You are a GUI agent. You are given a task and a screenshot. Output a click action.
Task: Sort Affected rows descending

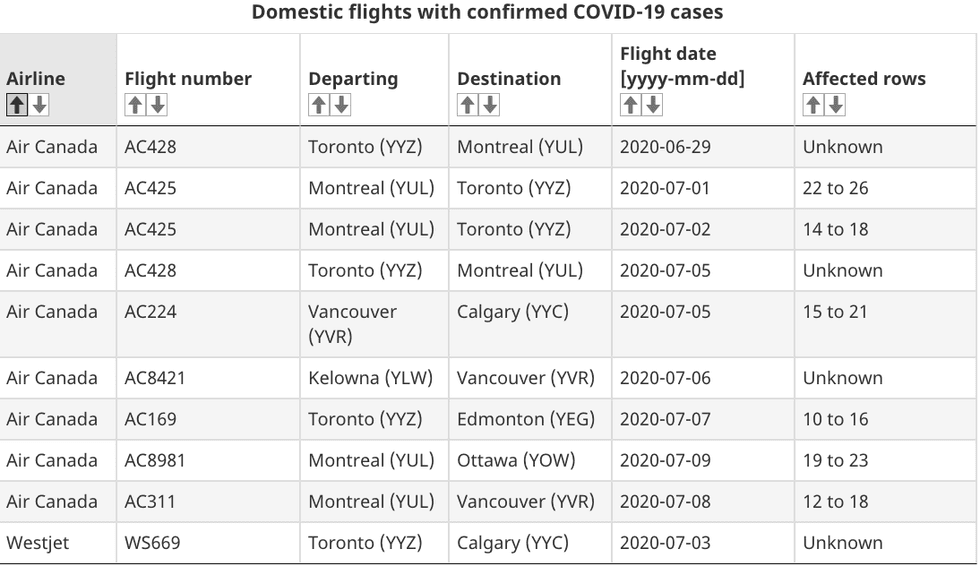coord(836,105)
